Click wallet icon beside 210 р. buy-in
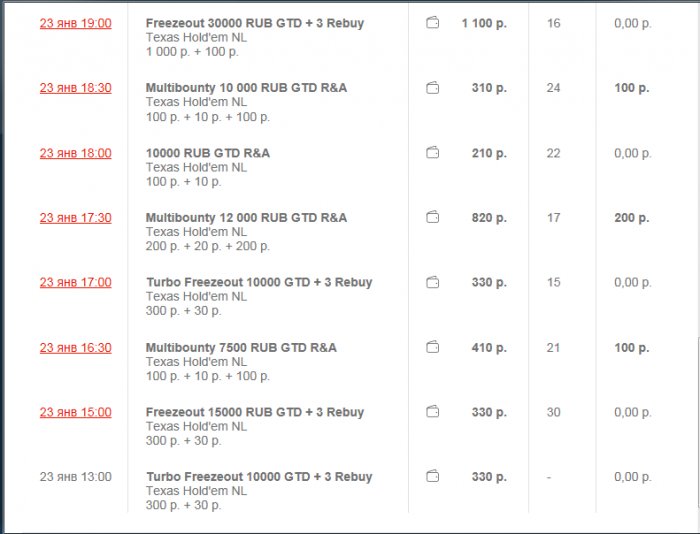 [x=433, y=153]
